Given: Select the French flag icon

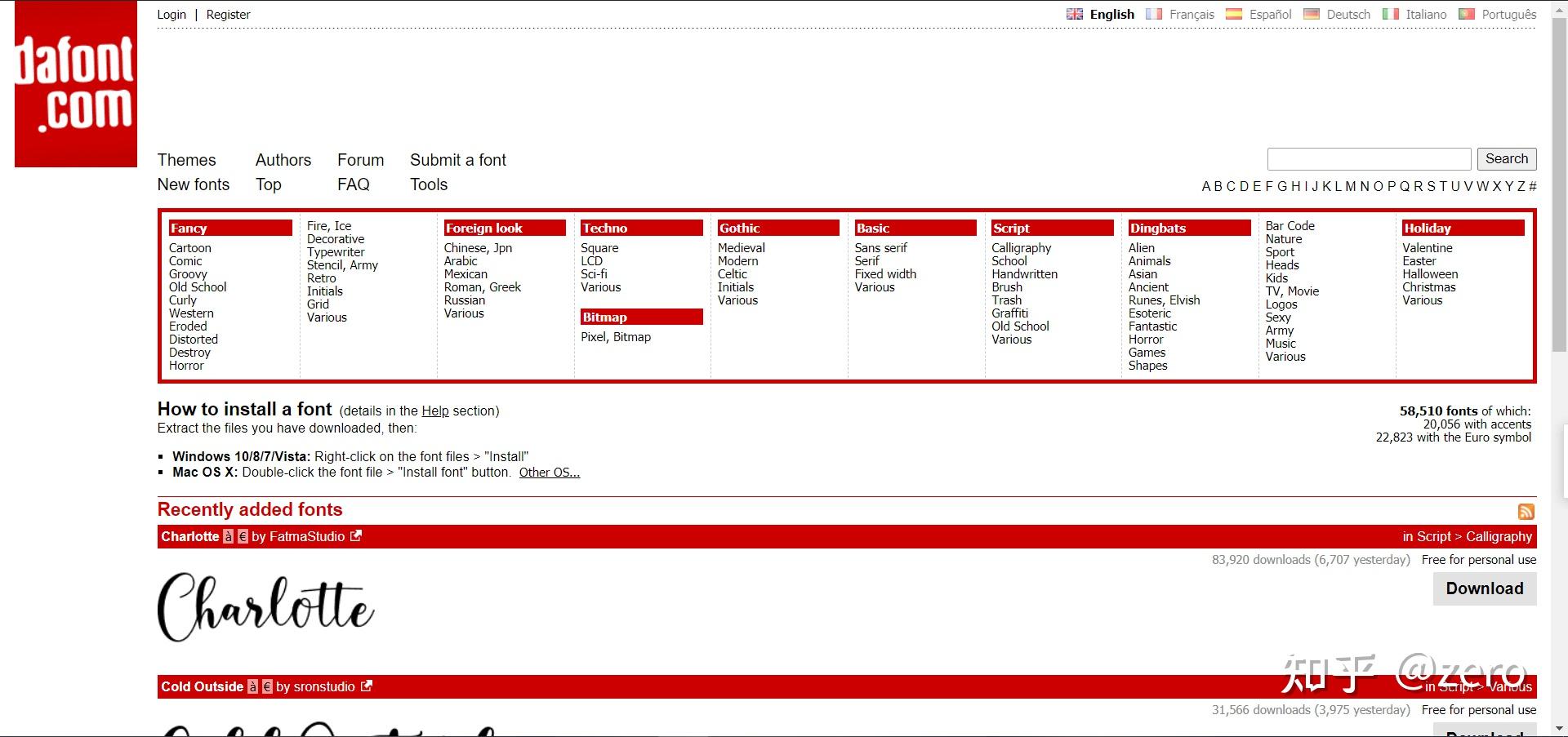Looking at the screenshot, I should pos(1154,14).
